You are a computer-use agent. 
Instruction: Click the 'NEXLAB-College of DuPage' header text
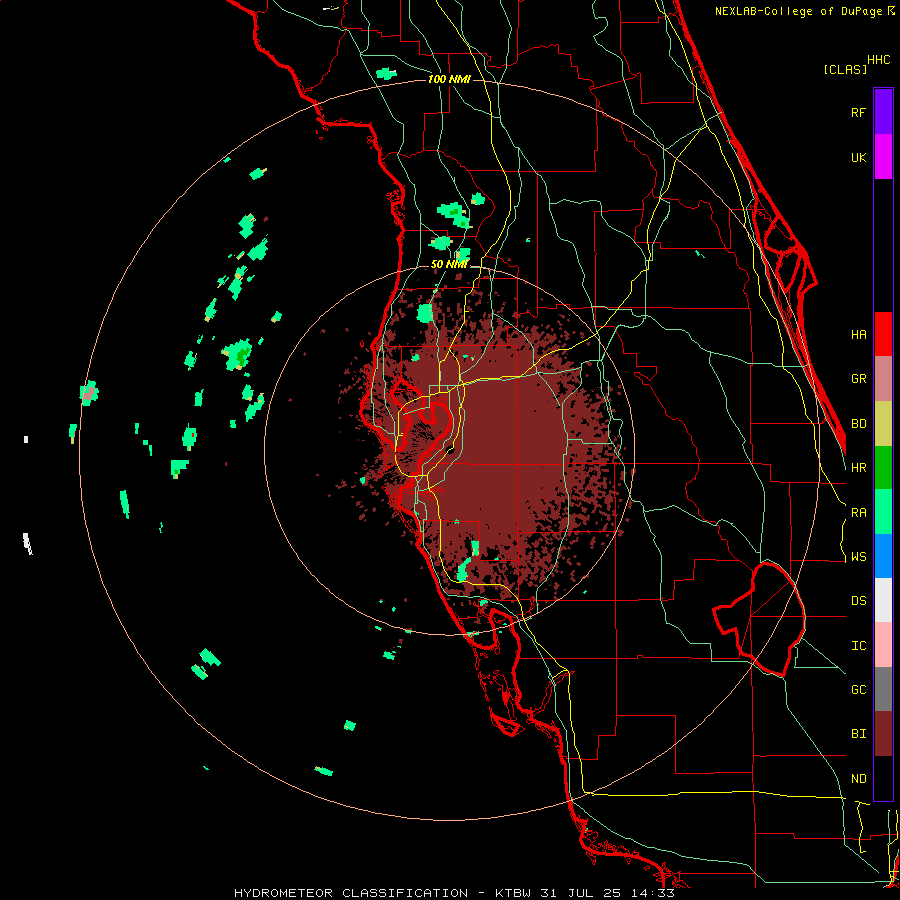click(800, 11)
